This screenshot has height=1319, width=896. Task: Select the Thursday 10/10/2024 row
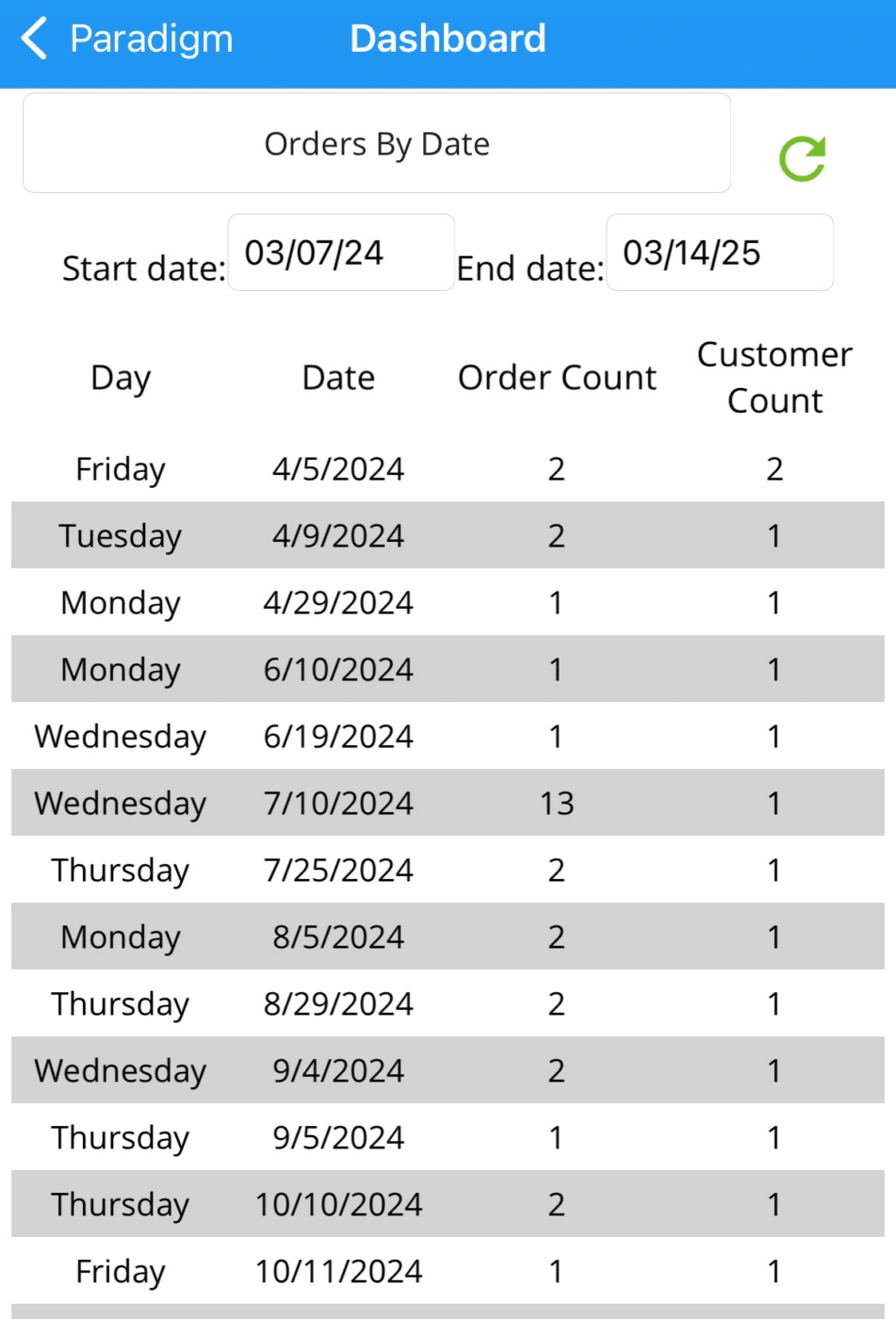[x=448, y=1204]
